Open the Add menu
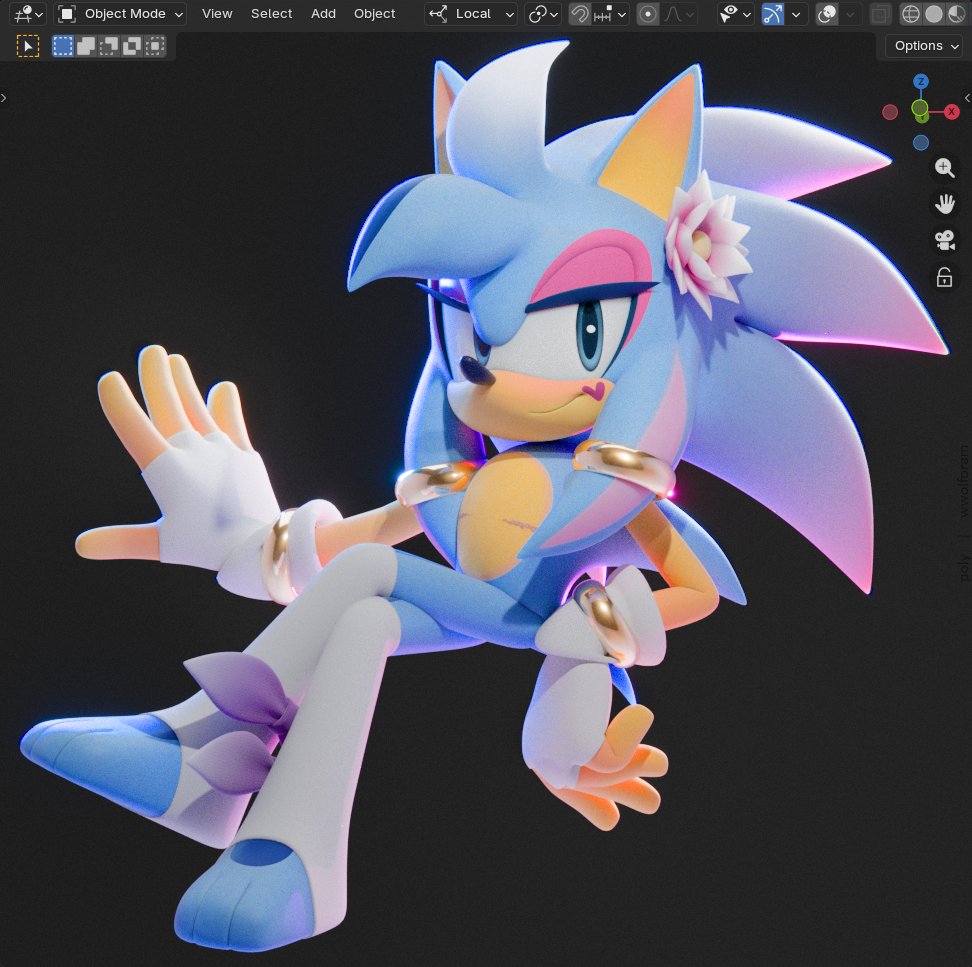The height and width of the screenshot is (967, 972). (x=323, y=14)
